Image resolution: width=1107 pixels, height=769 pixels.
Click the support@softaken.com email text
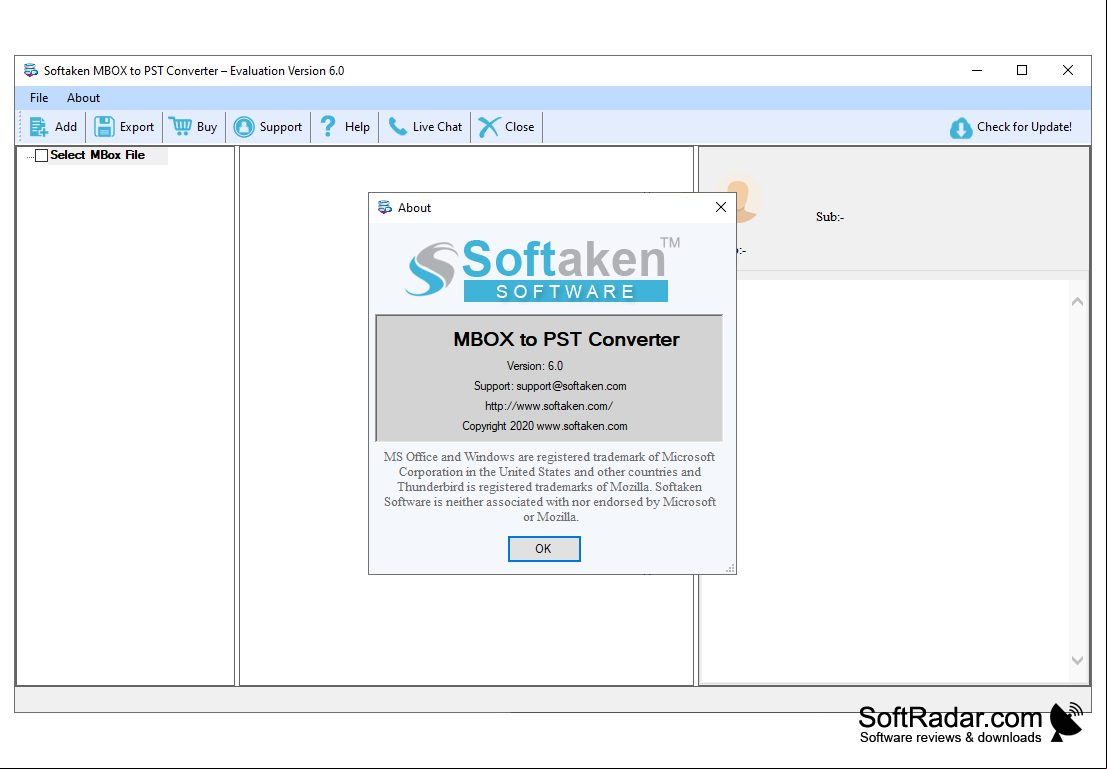(x=571, y=386)
